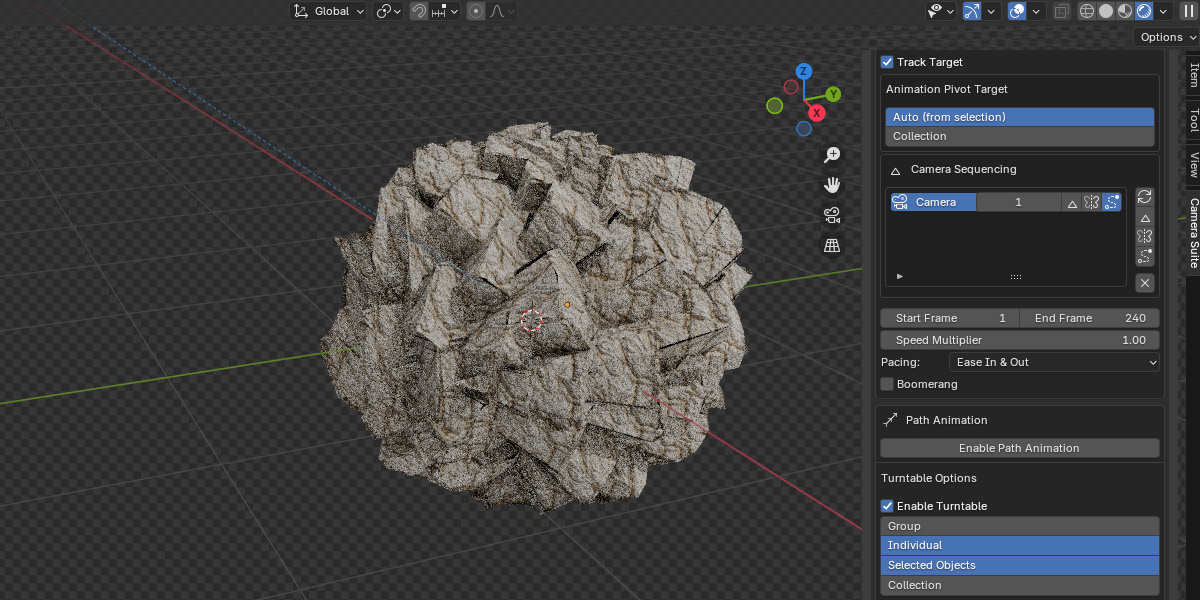Click Enable Path Animation button
Viewport: 1200px width, 600px height.
pos(1019,448)
